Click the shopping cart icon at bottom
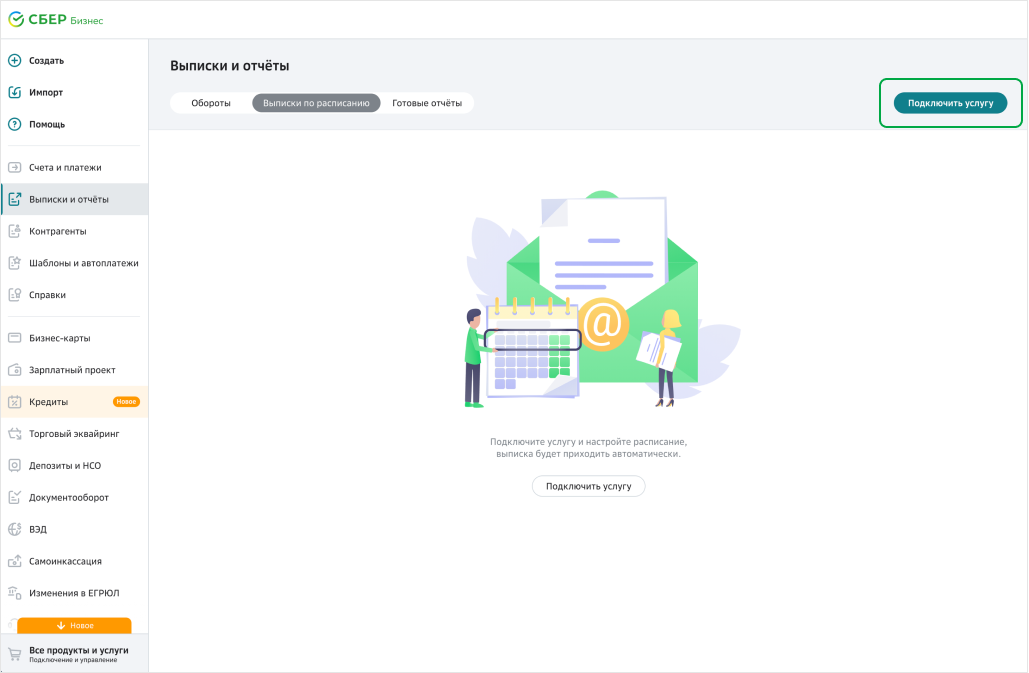The image size is (1029, 673). click(x=15, y=654)
